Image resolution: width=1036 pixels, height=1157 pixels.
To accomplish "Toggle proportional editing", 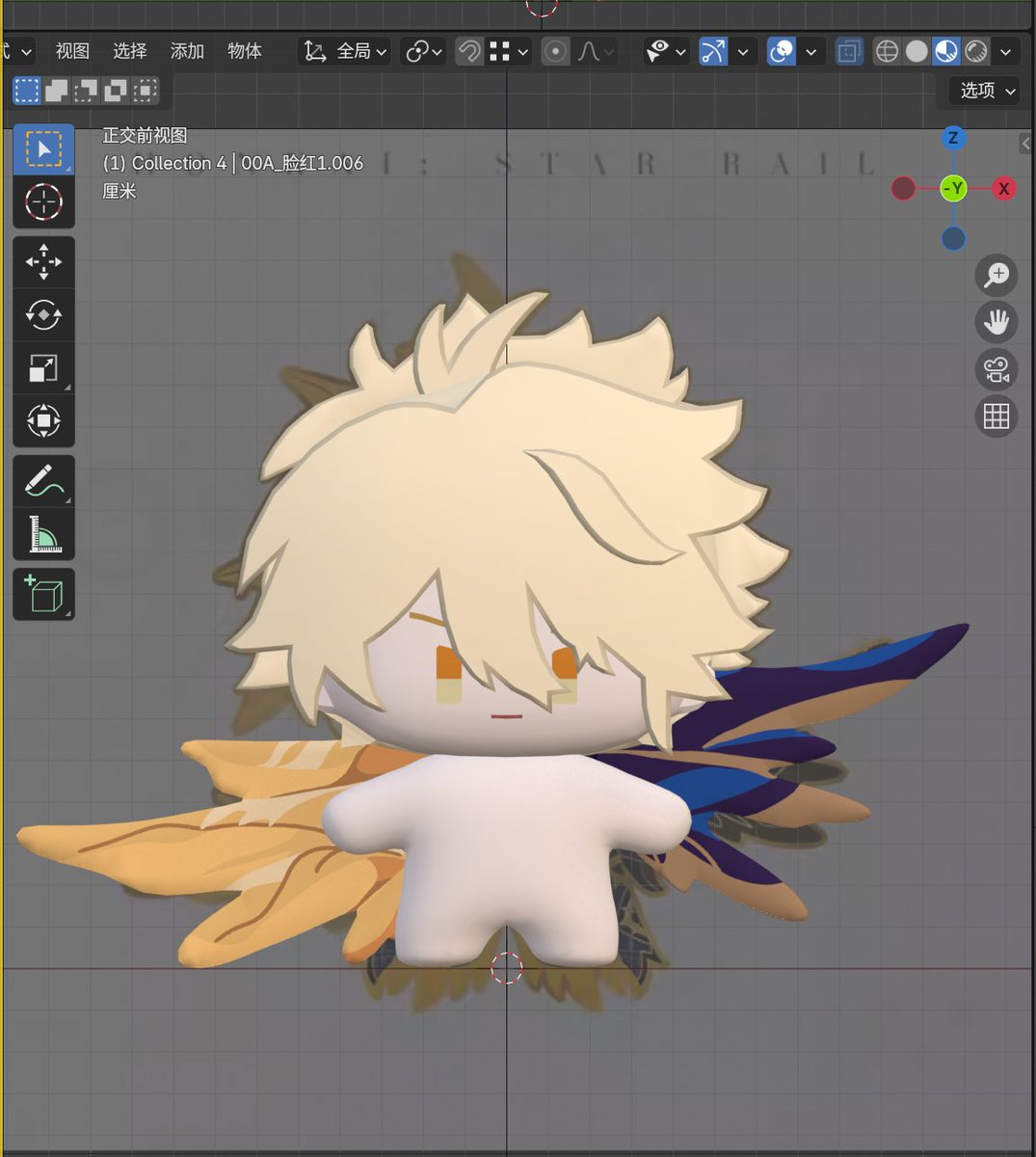I will tap(555, 51).
